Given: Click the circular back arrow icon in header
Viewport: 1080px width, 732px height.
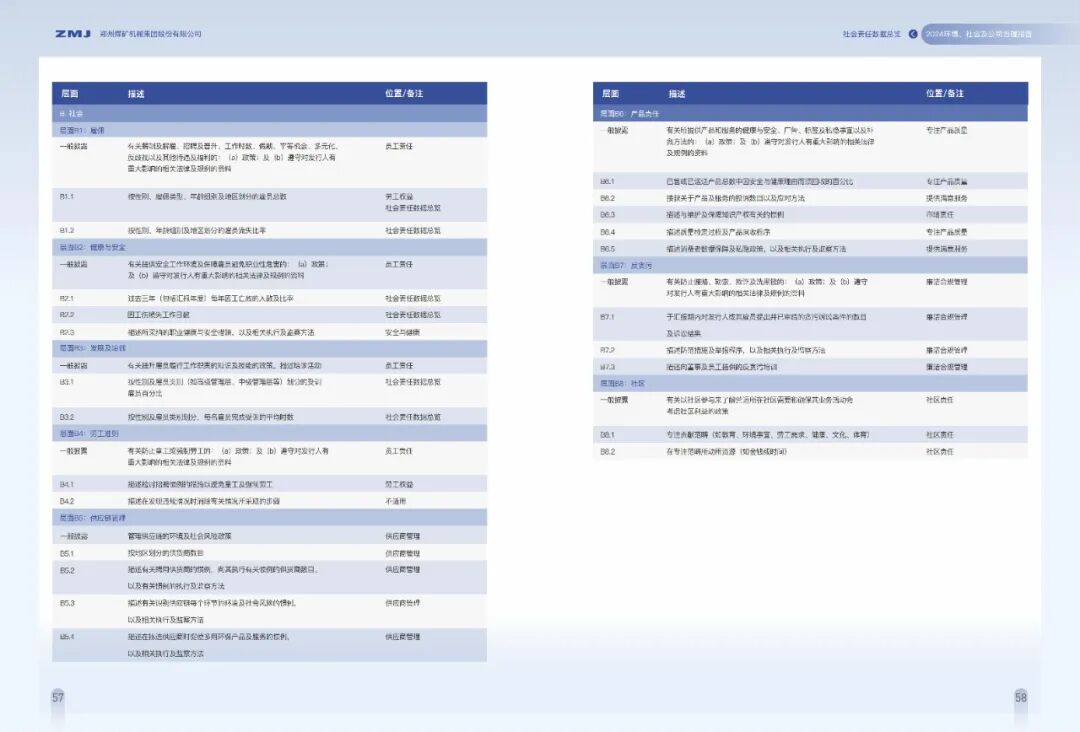Looking at the screenshot, I should click(913, 34).
